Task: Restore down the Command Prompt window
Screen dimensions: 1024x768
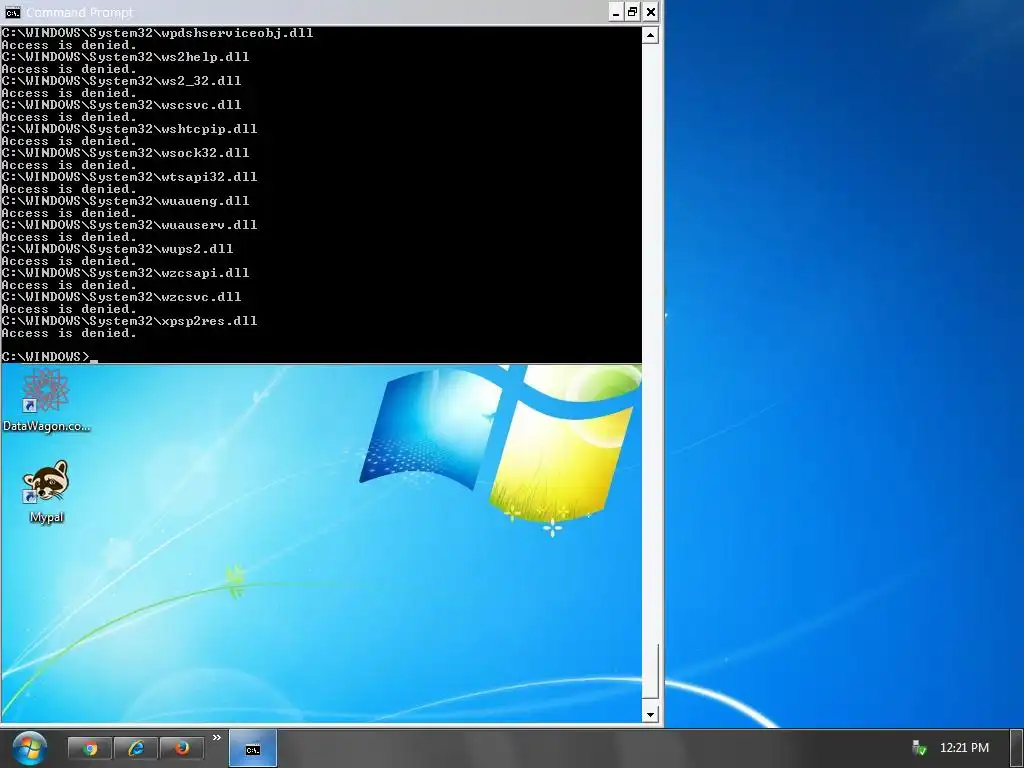Action: pyautogui.click(x=633, y=12)
